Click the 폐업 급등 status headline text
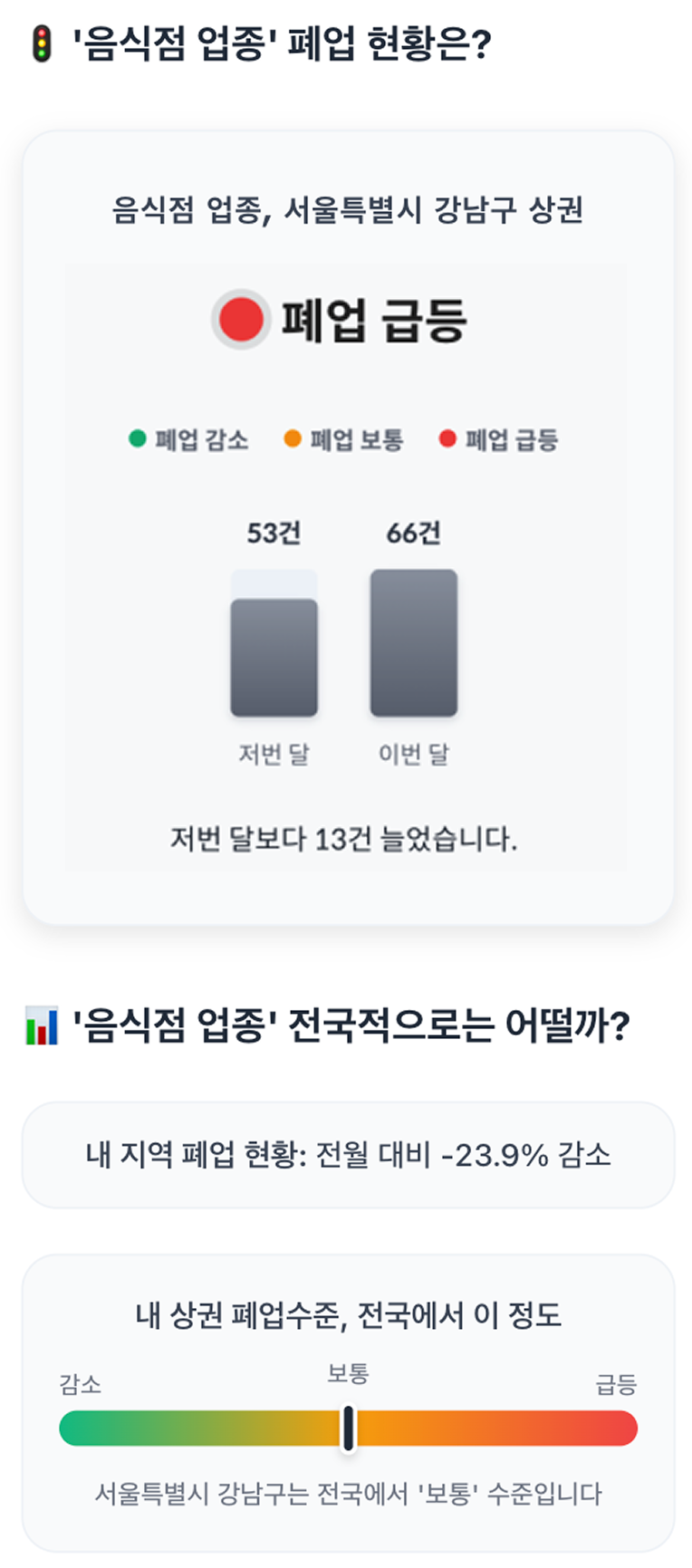The height and width of the screenshot is (1568, 692). click(374, 320)
